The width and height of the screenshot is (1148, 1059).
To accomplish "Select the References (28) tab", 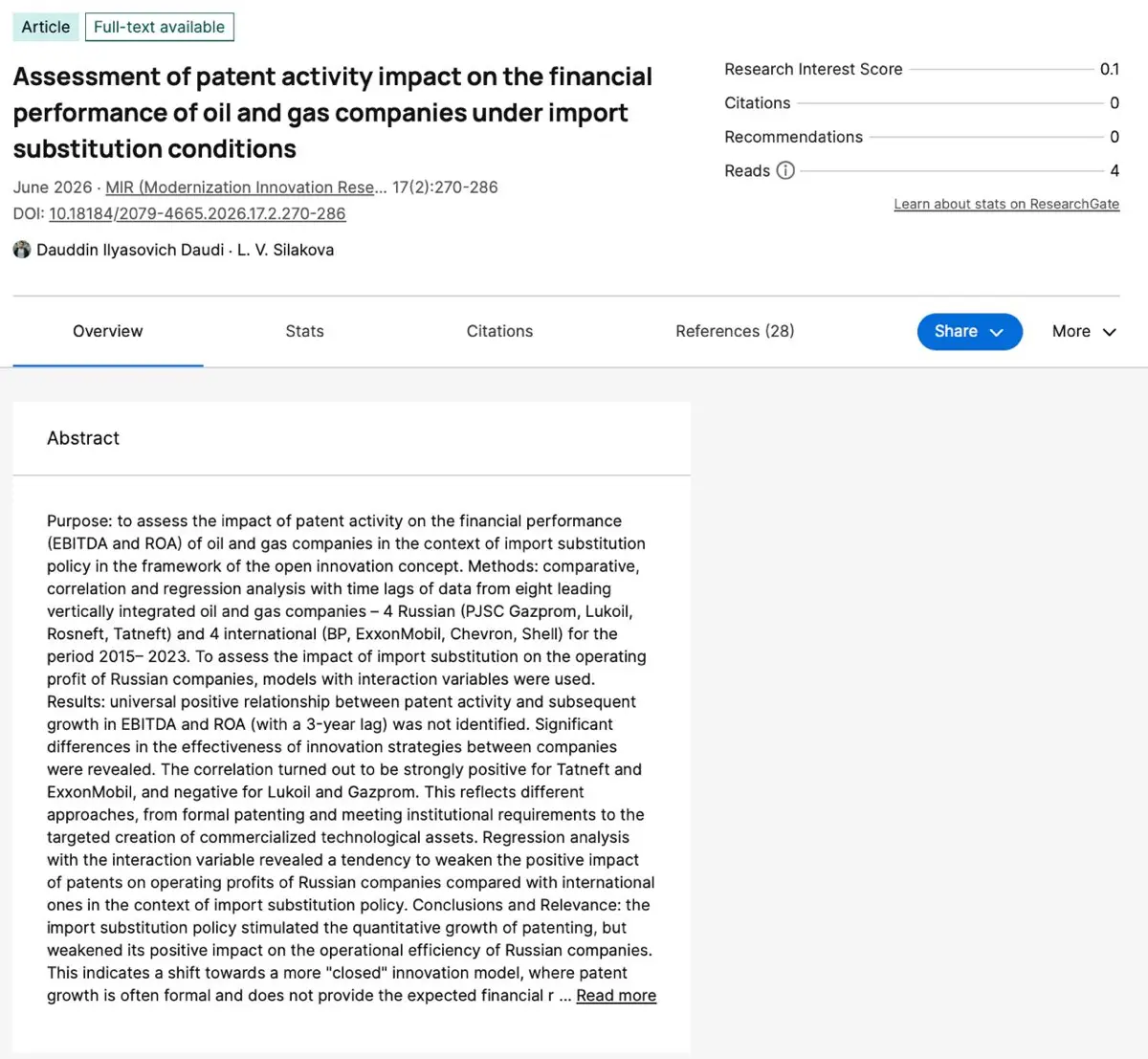I will (x=735, y=331).
